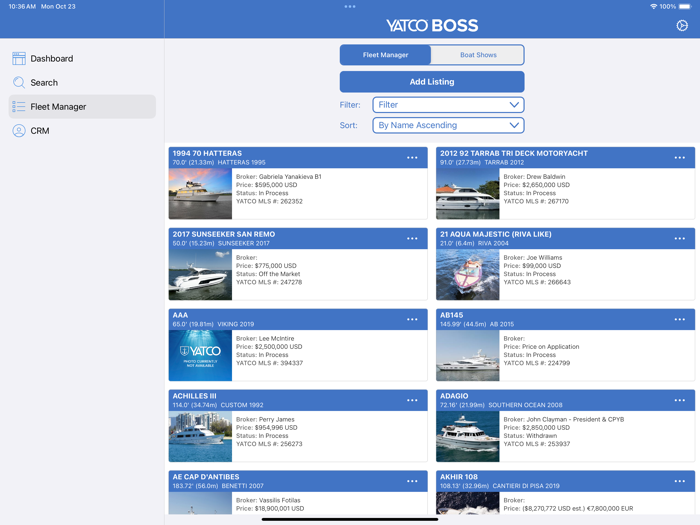The width and height of the screenshot is (700, 525).
Task: Open options menu for 2017 Sunseeker San Remo
Action: 412,238
